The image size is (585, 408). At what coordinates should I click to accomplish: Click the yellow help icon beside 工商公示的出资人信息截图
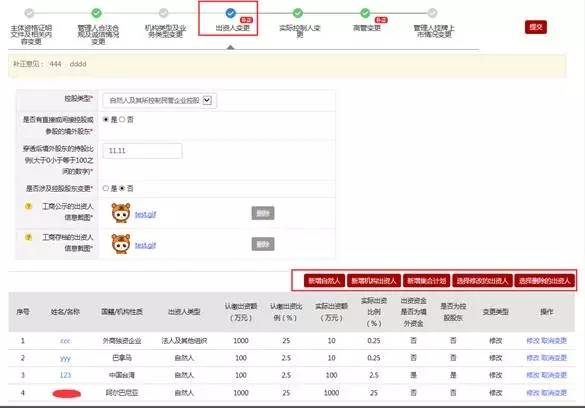28,206
